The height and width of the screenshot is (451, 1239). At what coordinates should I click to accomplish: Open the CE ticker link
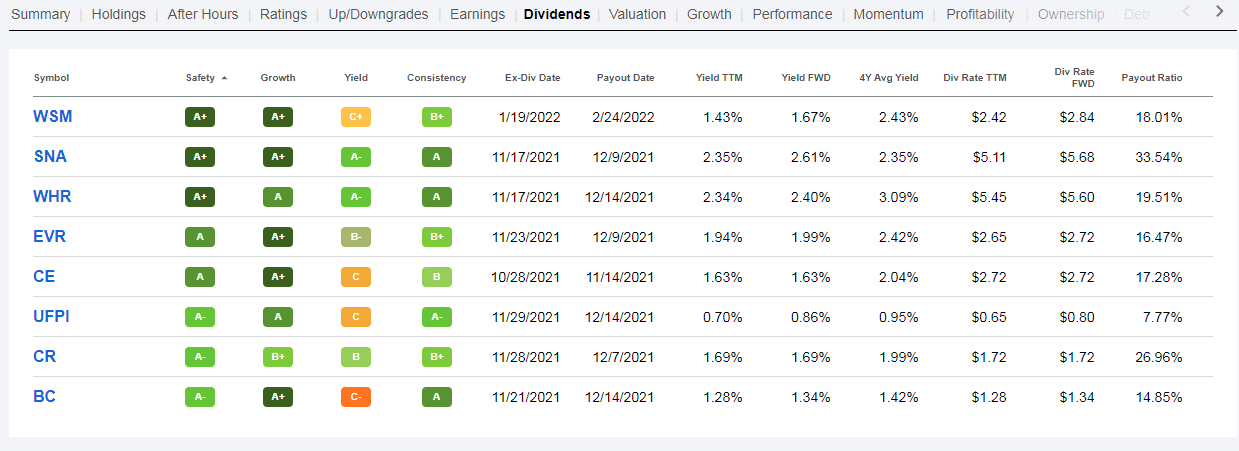[44, 277]
